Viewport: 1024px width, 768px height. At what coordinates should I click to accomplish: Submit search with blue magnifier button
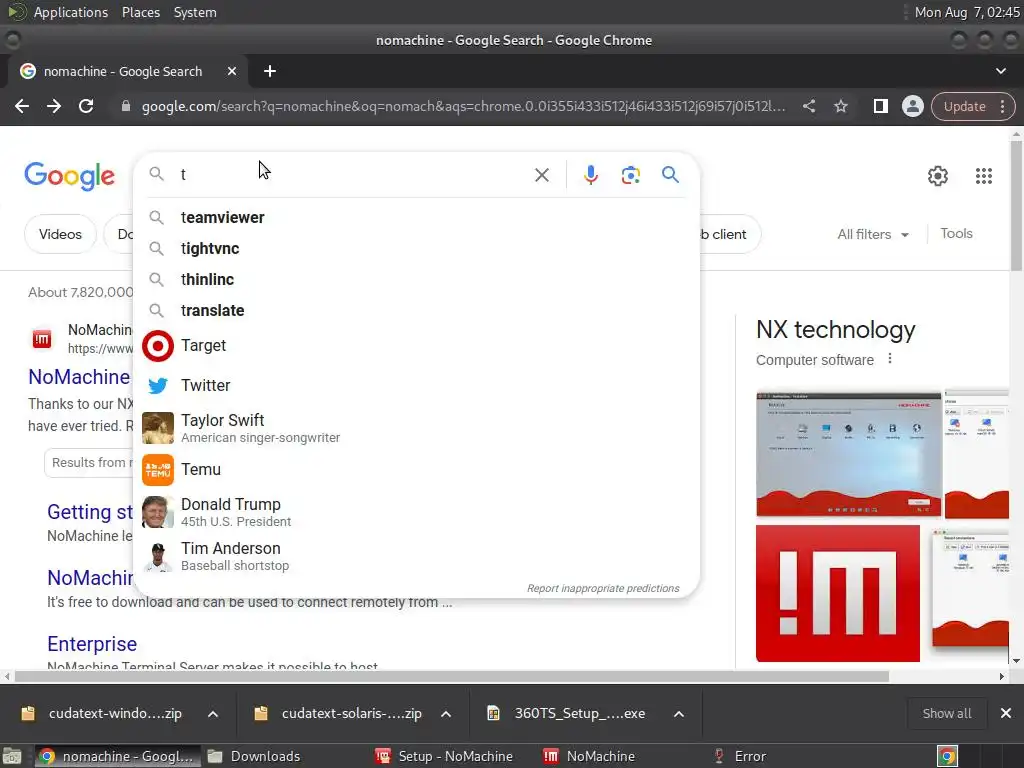coord(670,175)
